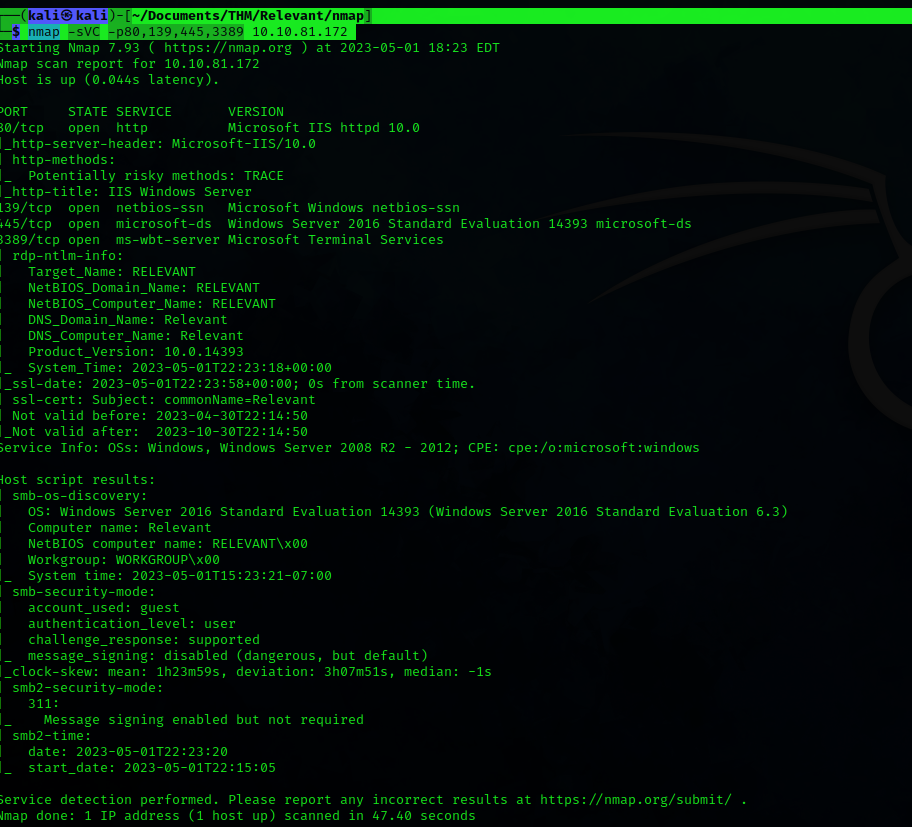The height and width of the screenshot is (827, 912).
Task: Select the Product_Version: 10.0.14393 line
Action: point(135,352)
